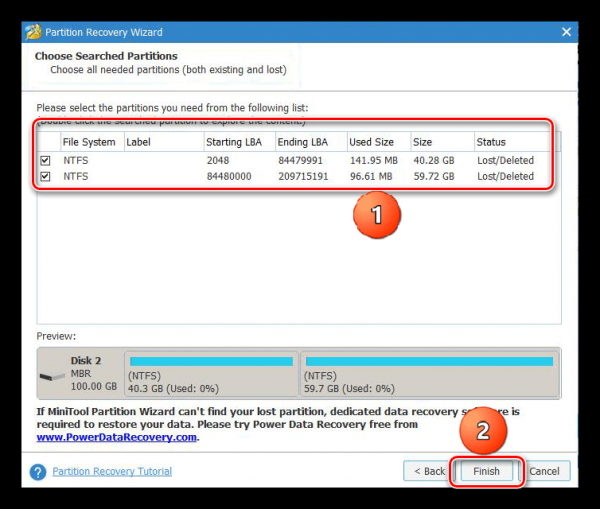Select the Disk 2 drive icon
Image resolution: width=600 pixels, height=509 pixels.
pos(52,377)
